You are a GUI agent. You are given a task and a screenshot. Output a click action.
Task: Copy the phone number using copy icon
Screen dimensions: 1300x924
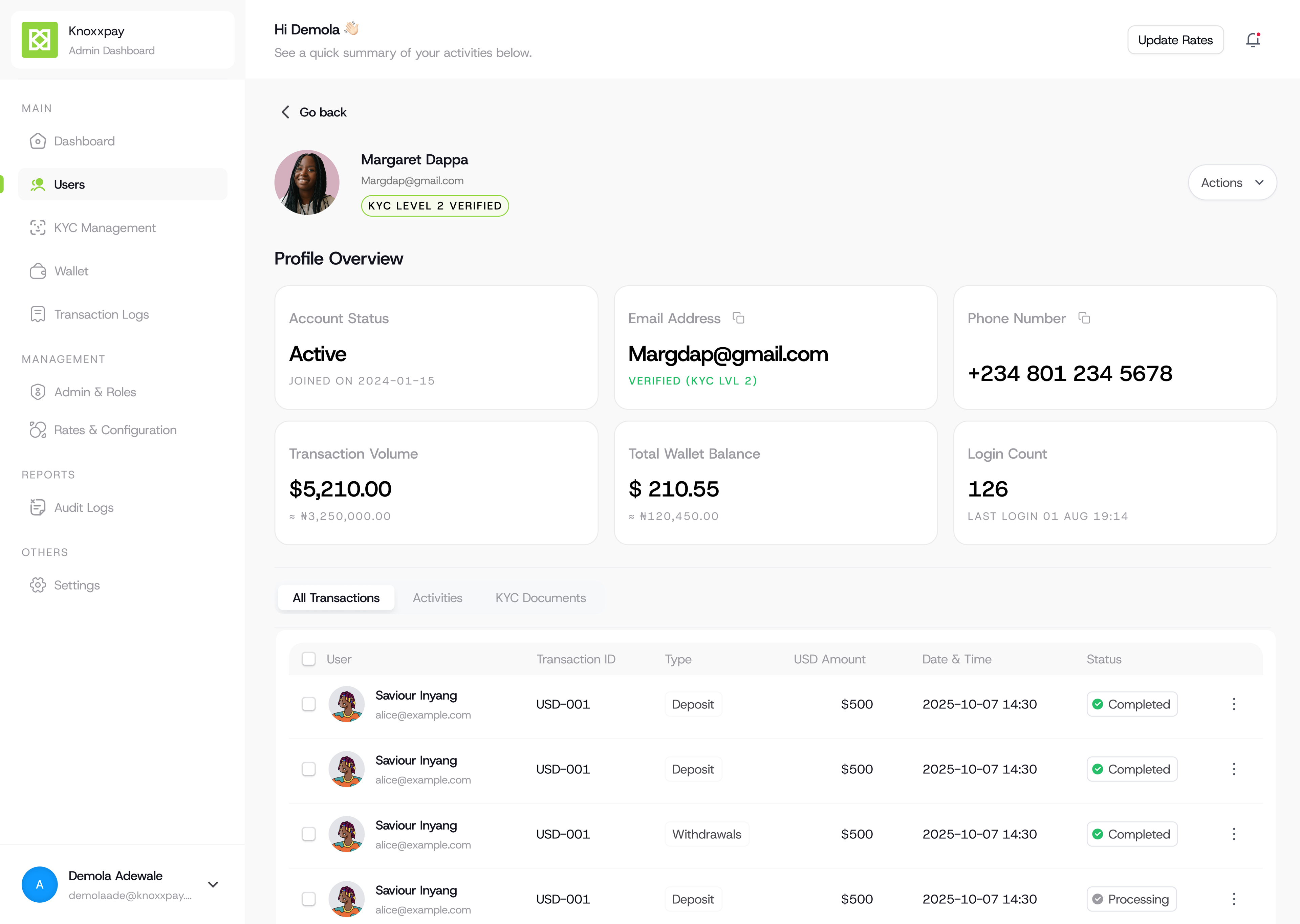point(1084,318)
